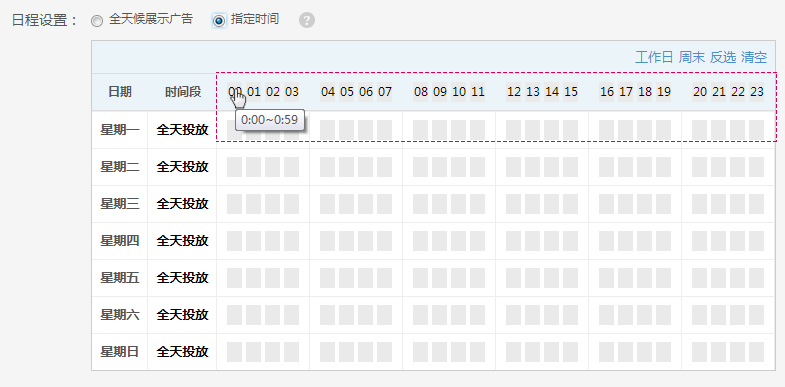Toggle the 星期日 cell for hour 23
This screenshot has width=785, height=387.
click(x=757, y=352)
